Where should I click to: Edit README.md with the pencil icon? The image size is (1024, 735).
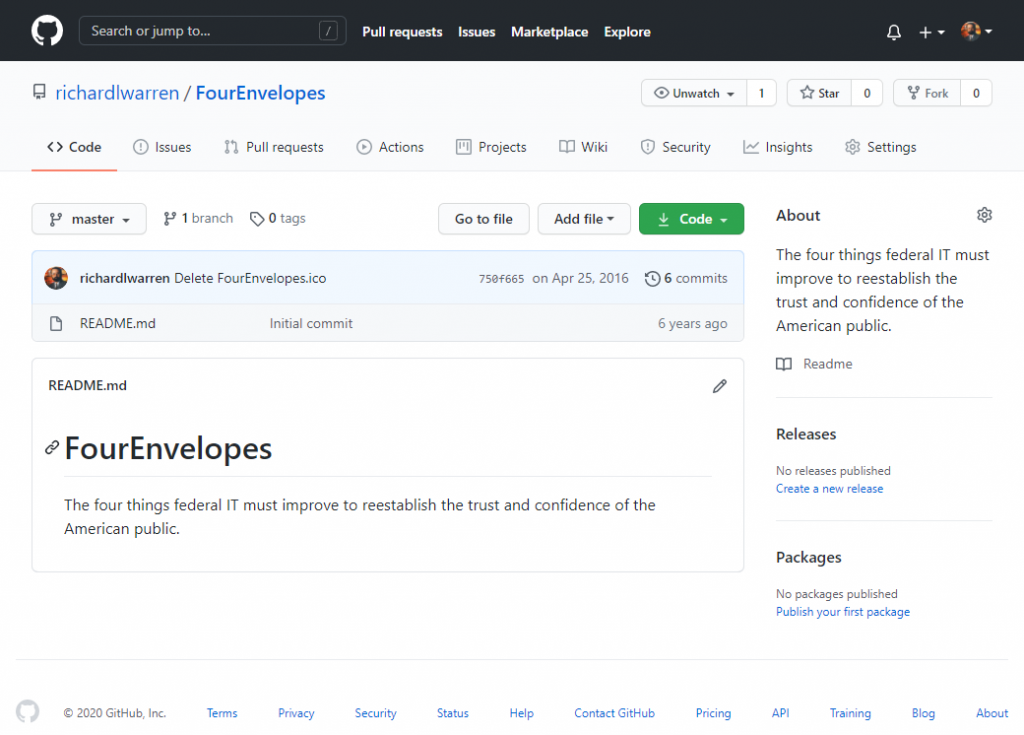pos(719,386)
